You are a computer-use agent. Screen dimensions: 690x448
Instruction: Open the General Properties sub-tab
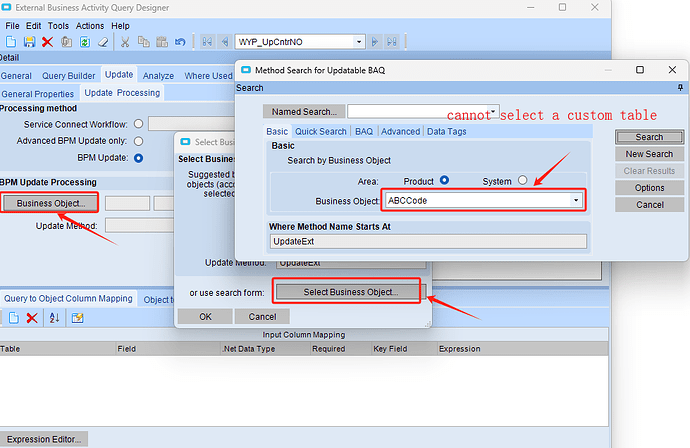tap(38, 94)
